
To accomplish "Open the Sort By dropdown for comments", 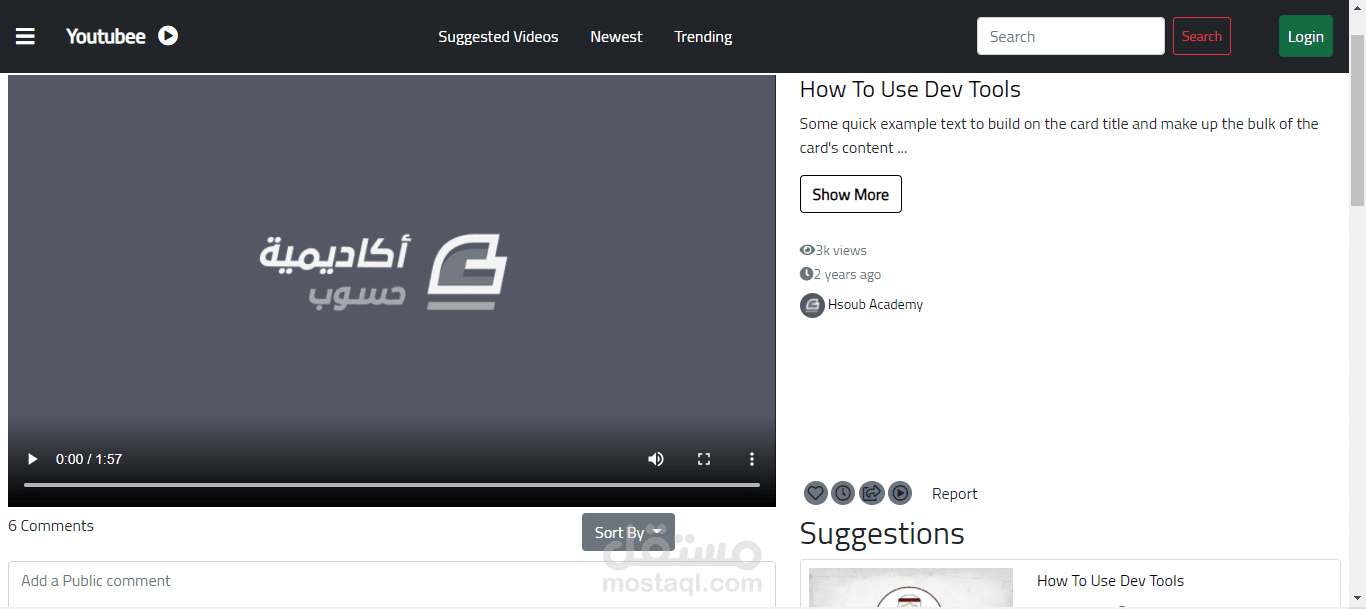I will pyautogui.click(x=628, y=532).
